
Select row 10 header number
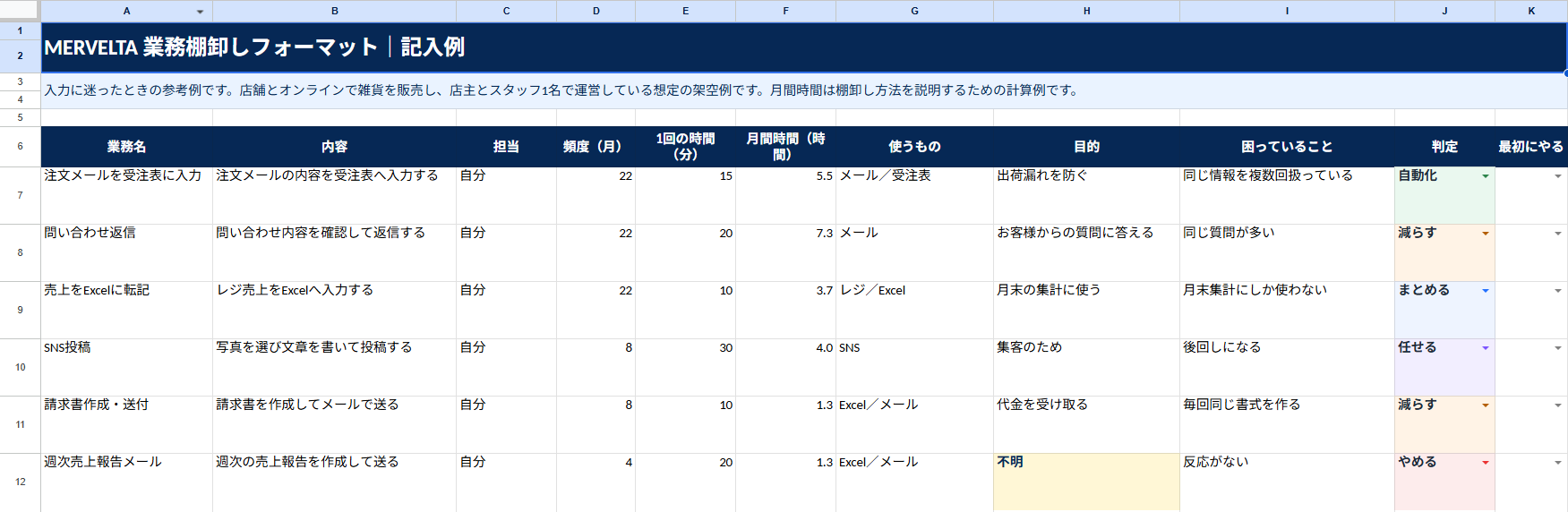point(20,367)
